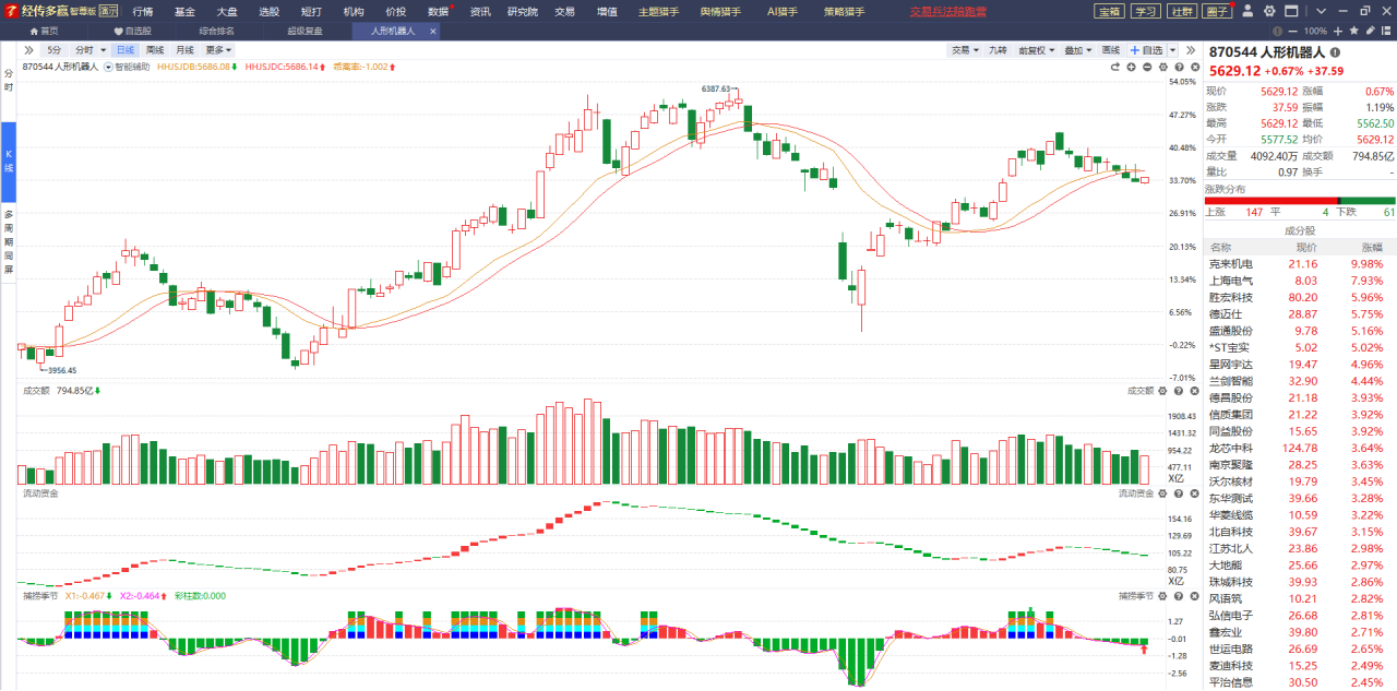Open the 叠加 dropdown
This screenshot has height=691, width=1397.
[x=1078, y=50]
